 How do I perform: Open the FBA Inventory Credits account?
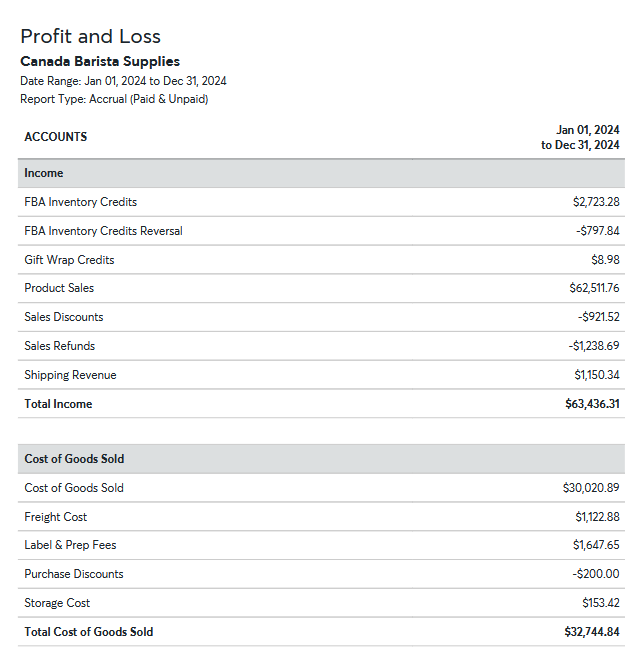[x=81, y=202]
